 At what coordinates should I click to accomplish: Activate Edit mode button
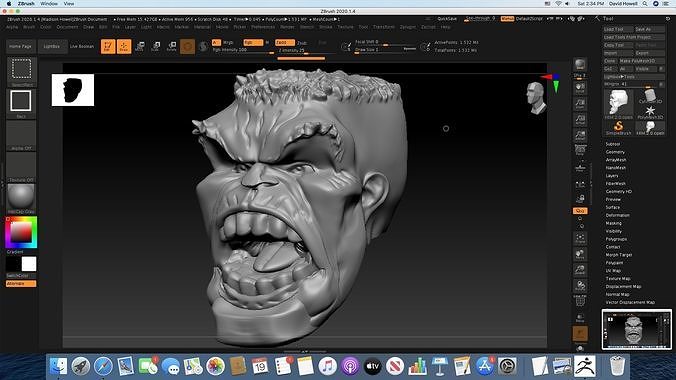(x=108, y=46)
